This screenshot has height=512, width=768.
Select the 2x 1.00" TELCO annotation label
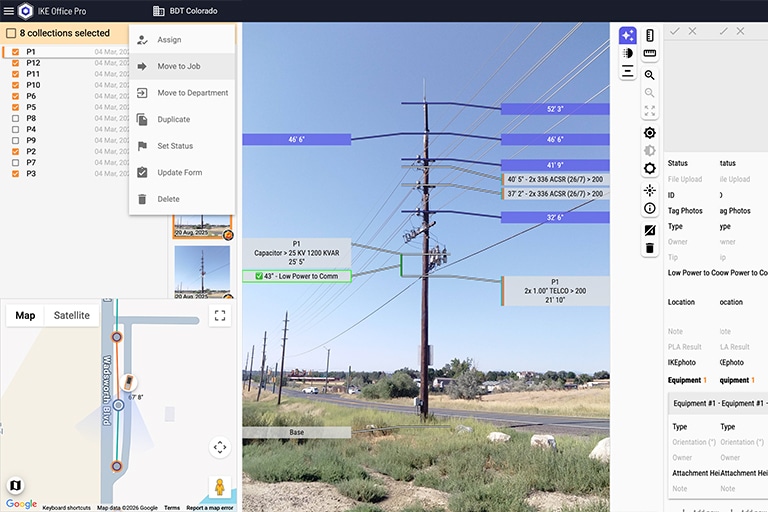(x=555, y=291)
